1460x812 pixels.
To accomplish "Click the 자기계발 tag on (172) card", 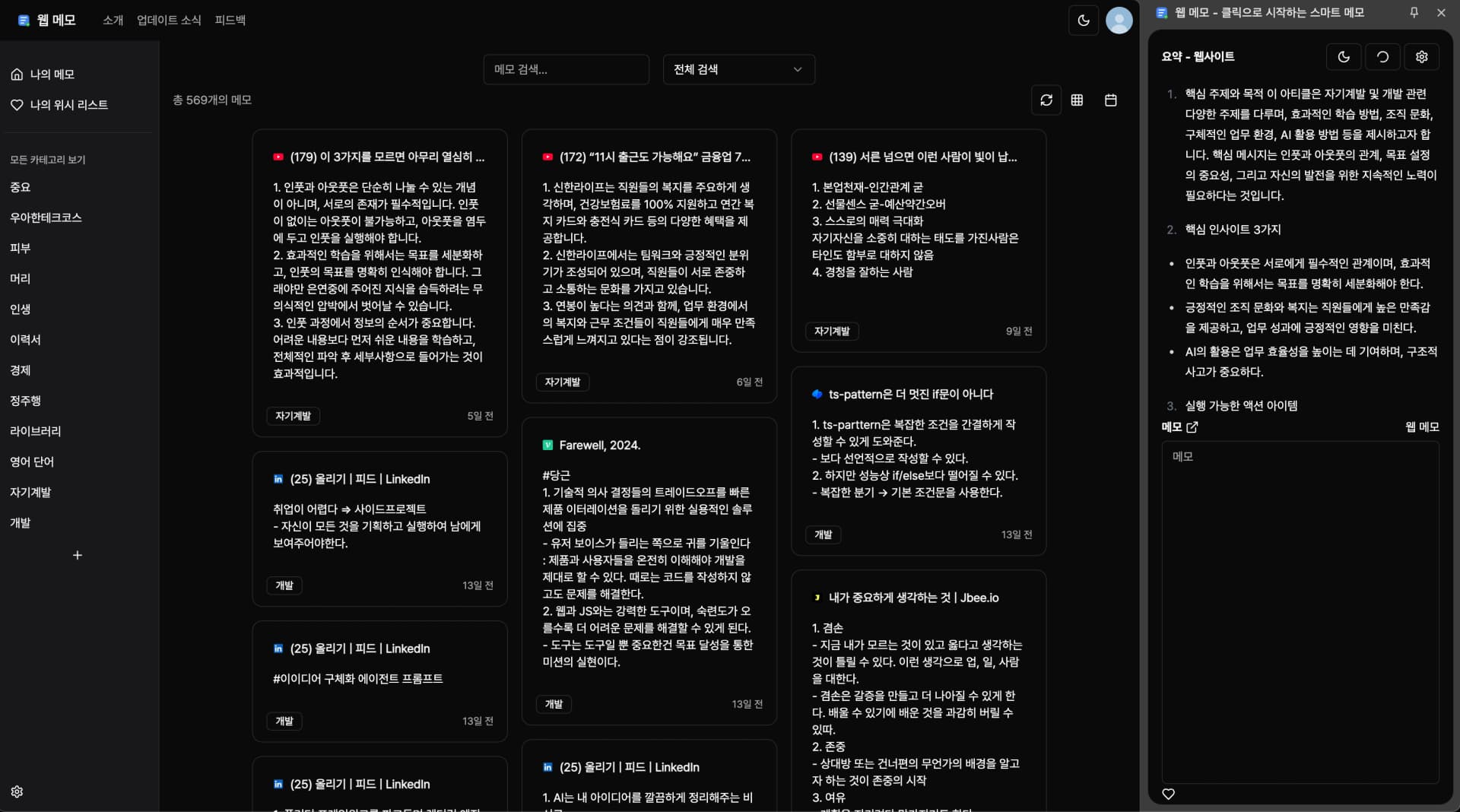I will point(562,382).
